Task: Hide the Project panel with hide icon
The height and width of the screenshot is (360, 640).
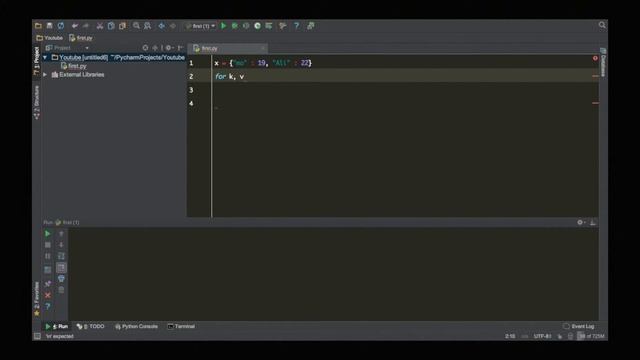Action: point(180,48)
